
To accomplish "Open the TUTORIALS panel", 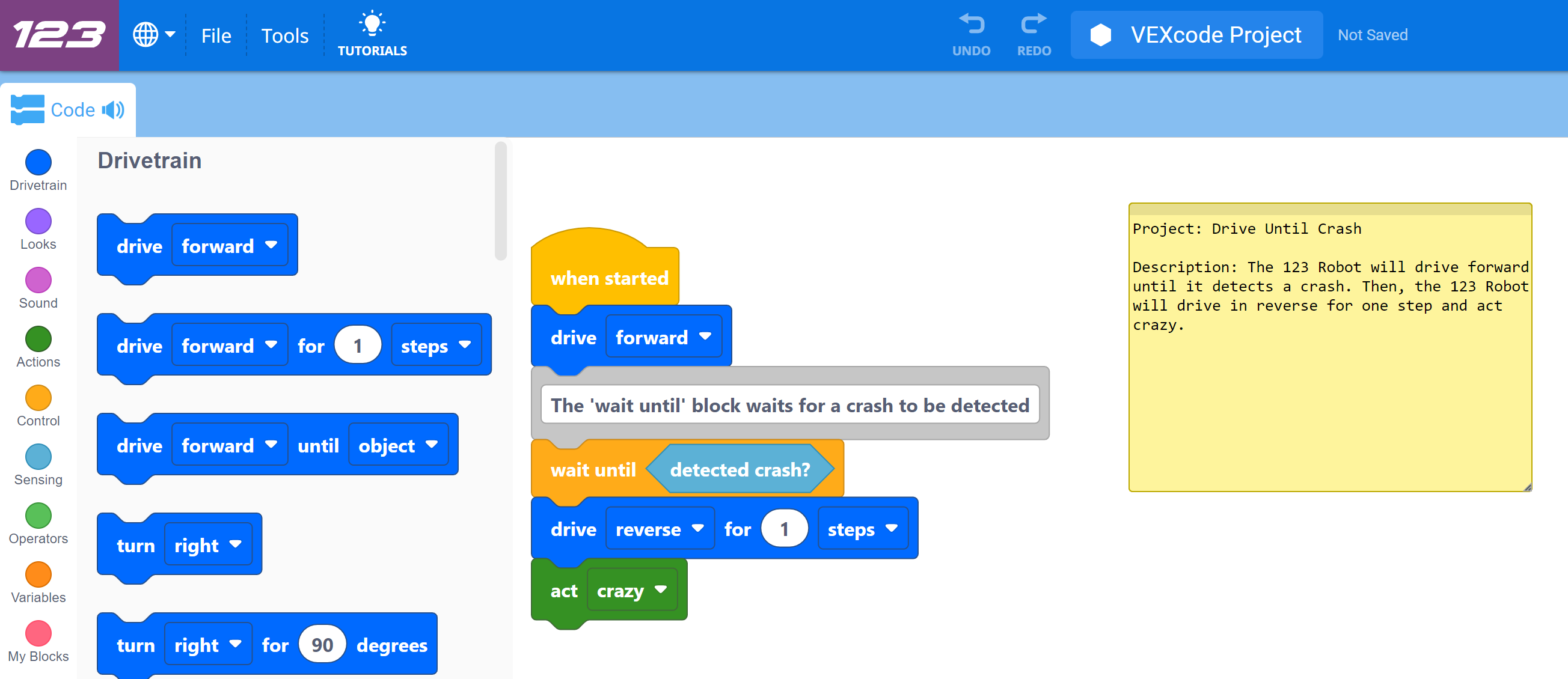I will [x=372, y=34].
